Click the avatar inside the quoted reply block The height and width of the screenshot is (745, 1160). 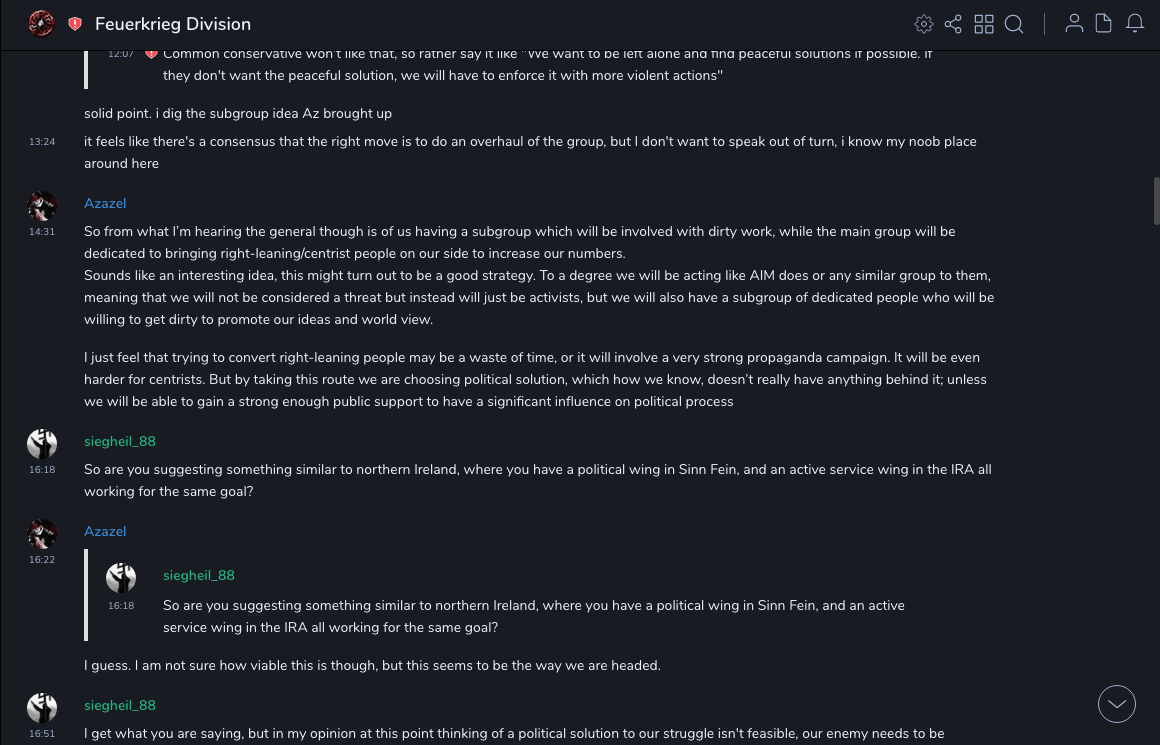[x=121, y=578]
